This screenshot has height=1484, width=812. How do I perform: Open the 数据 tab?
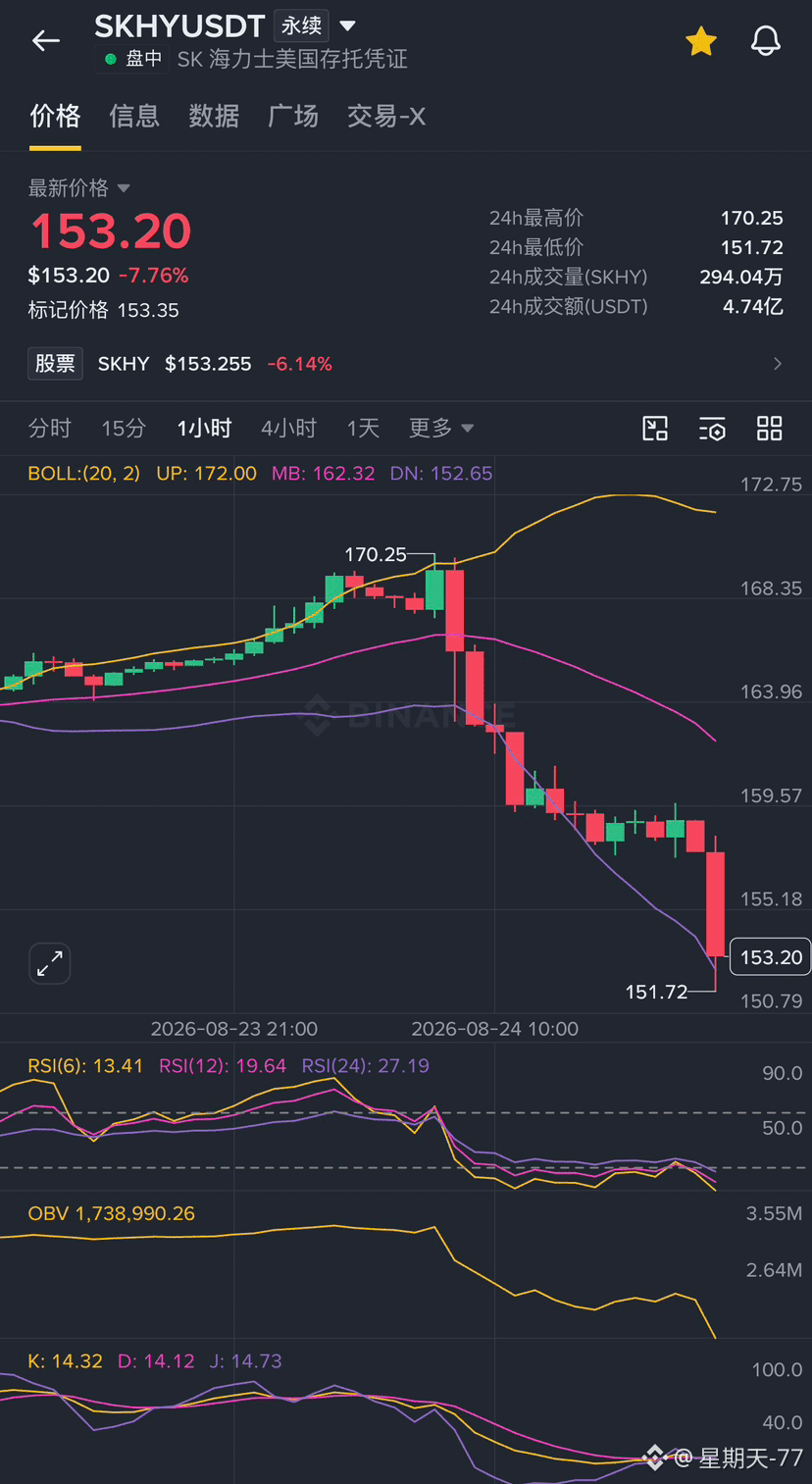point(214,117)
